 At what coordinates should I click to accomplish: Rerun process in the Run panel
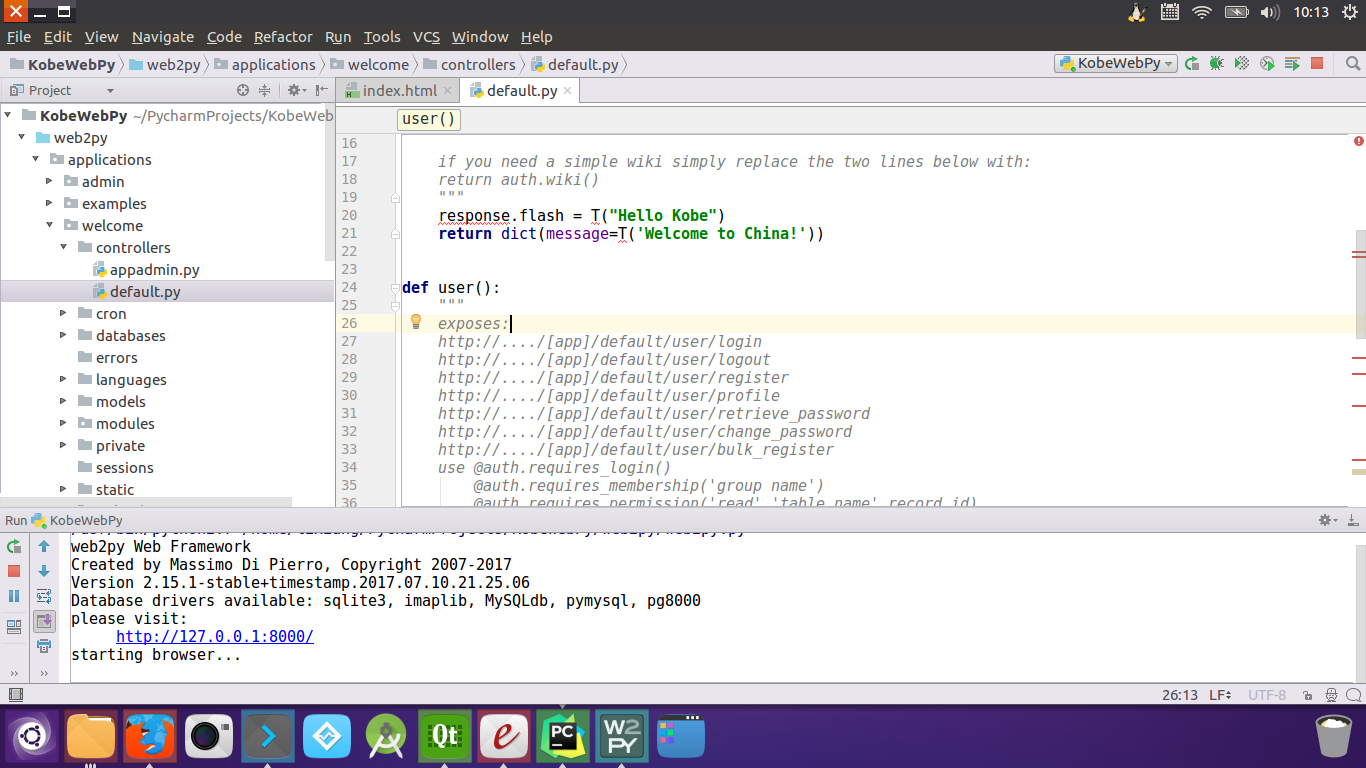tap(14, 547)
